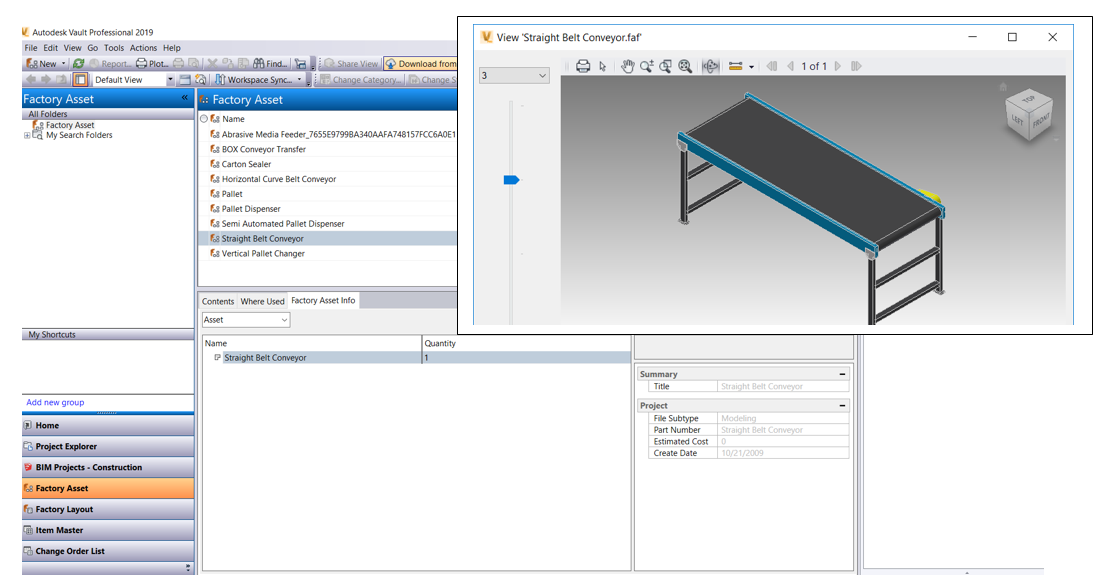This screenshot has height=588, width=1102.
Task: Collapse the Project properties section
Action: (x=842, y=406)
